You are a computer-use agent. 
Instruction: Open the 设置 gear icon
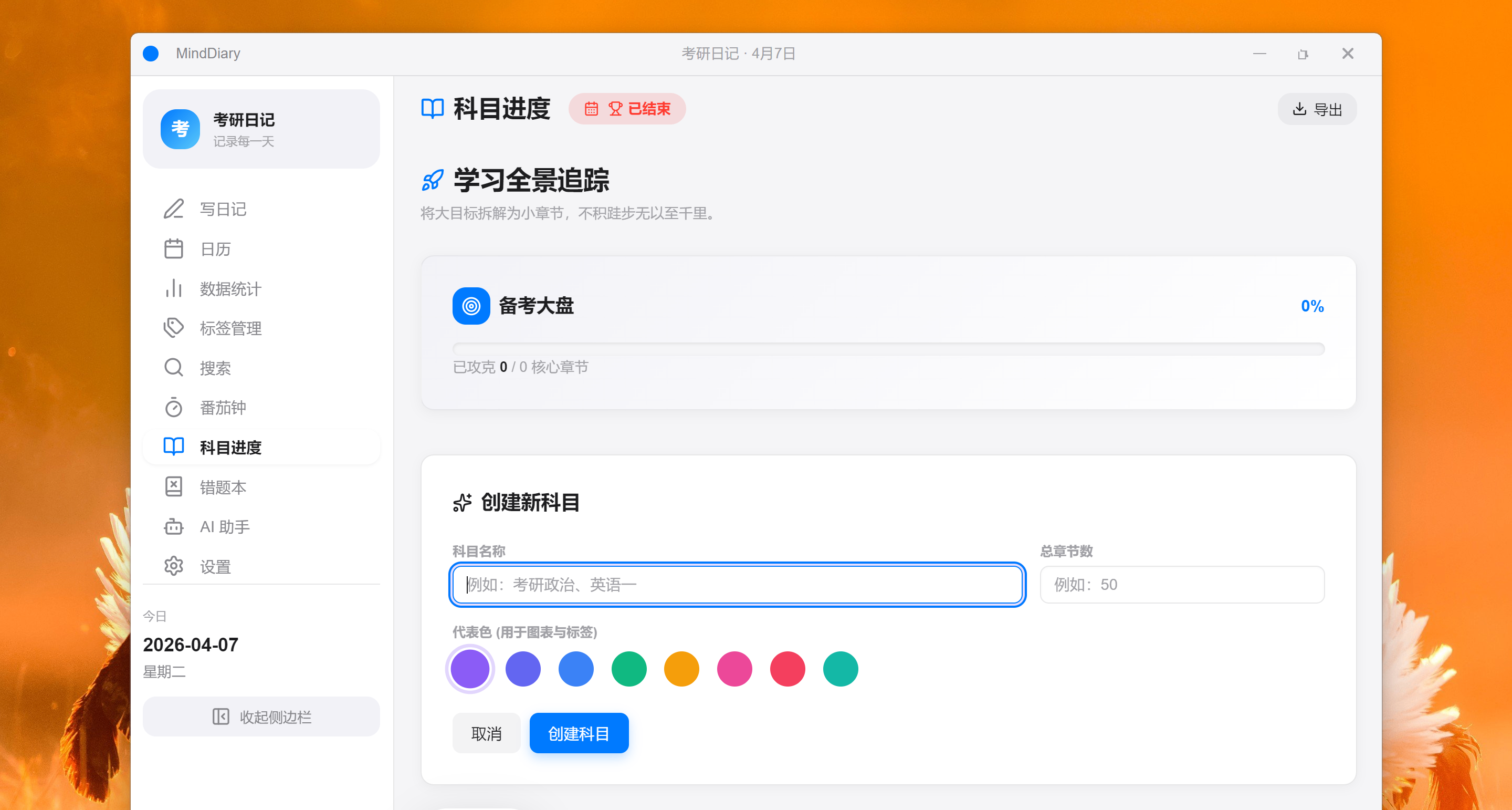tap(174, 566)
